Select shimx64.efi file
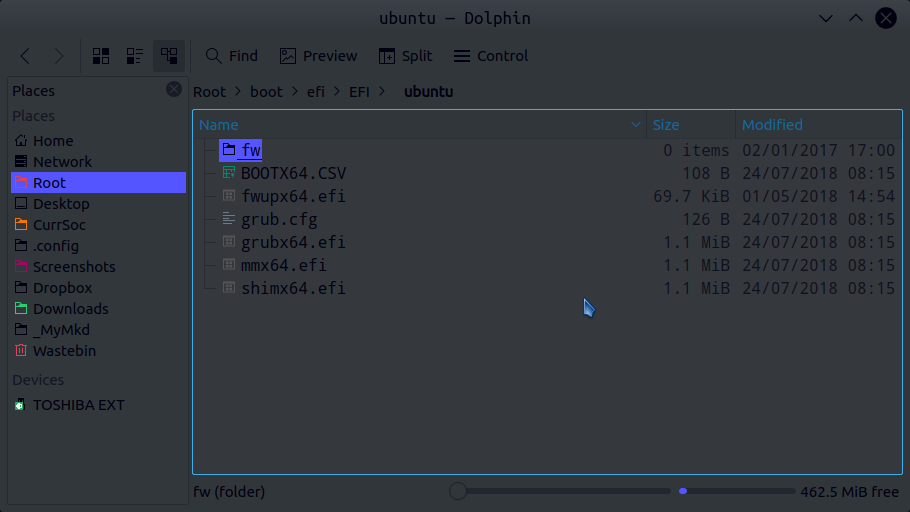Image resolution: width=910 pixels, height=512 pixels. pyautogui.click(x=293, y=289)
